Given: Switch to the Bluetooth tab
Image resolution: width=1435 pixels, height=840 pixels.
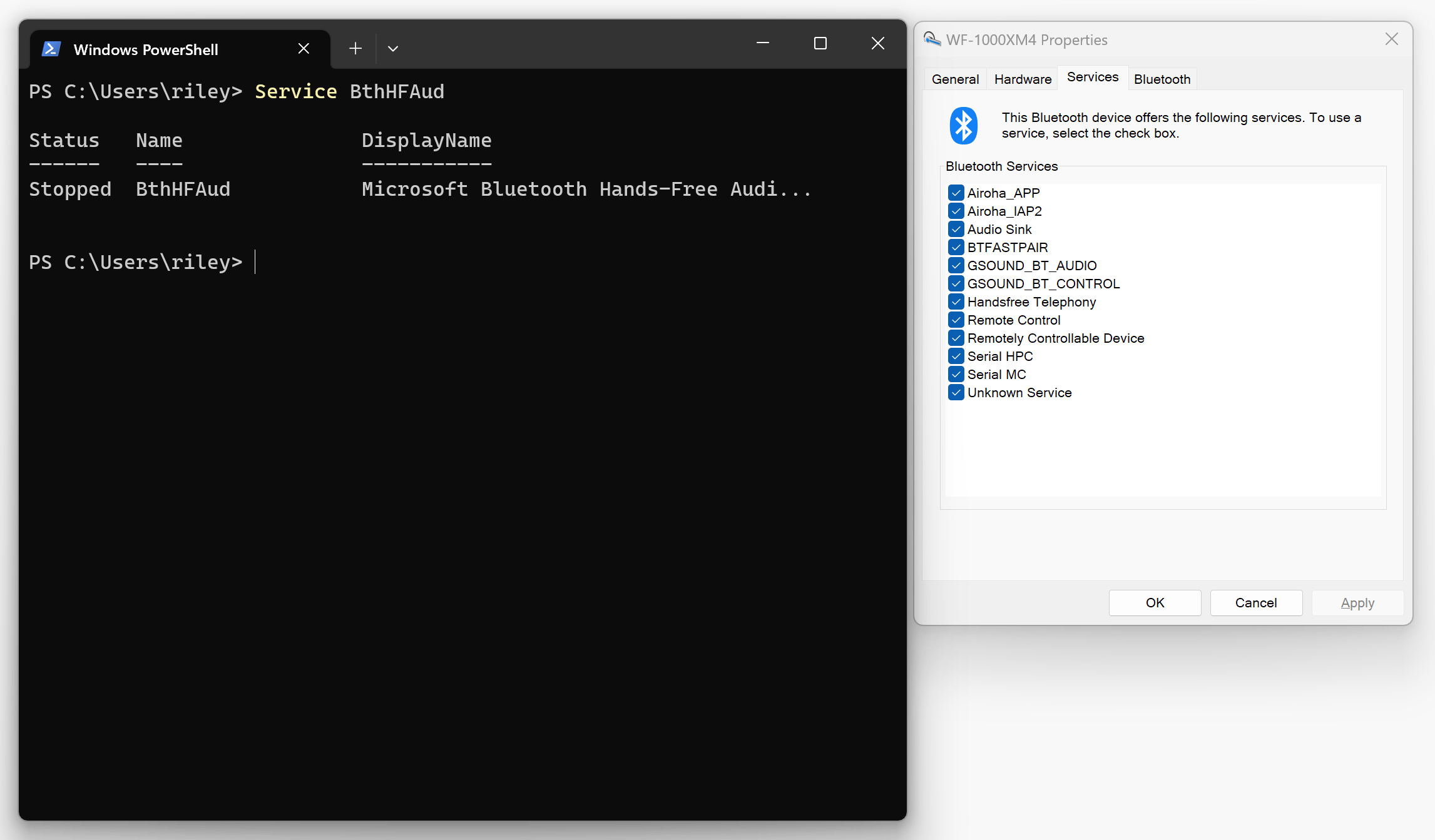Looking at the screenshot, I should click(x=1162, y=79).
